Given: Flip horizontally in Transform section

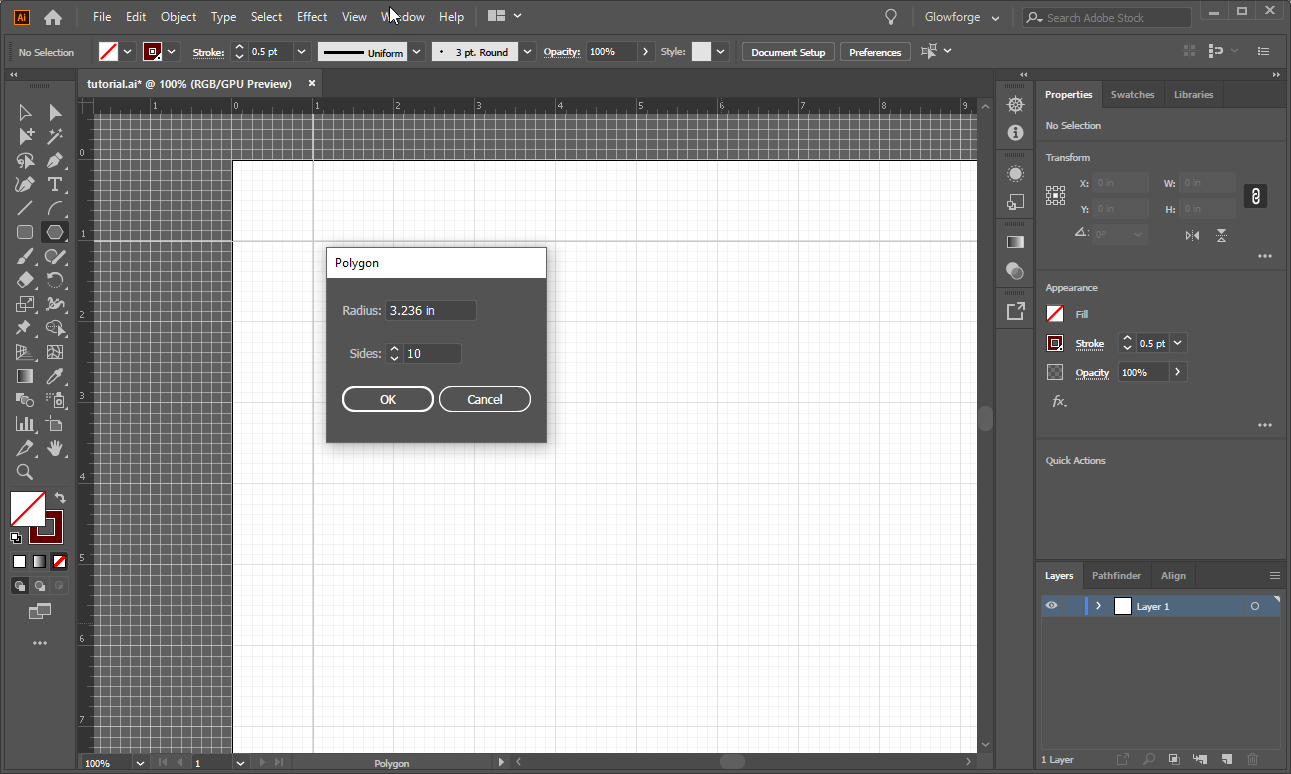Looking at the screenshot, I should click(x=1192, y=235).
